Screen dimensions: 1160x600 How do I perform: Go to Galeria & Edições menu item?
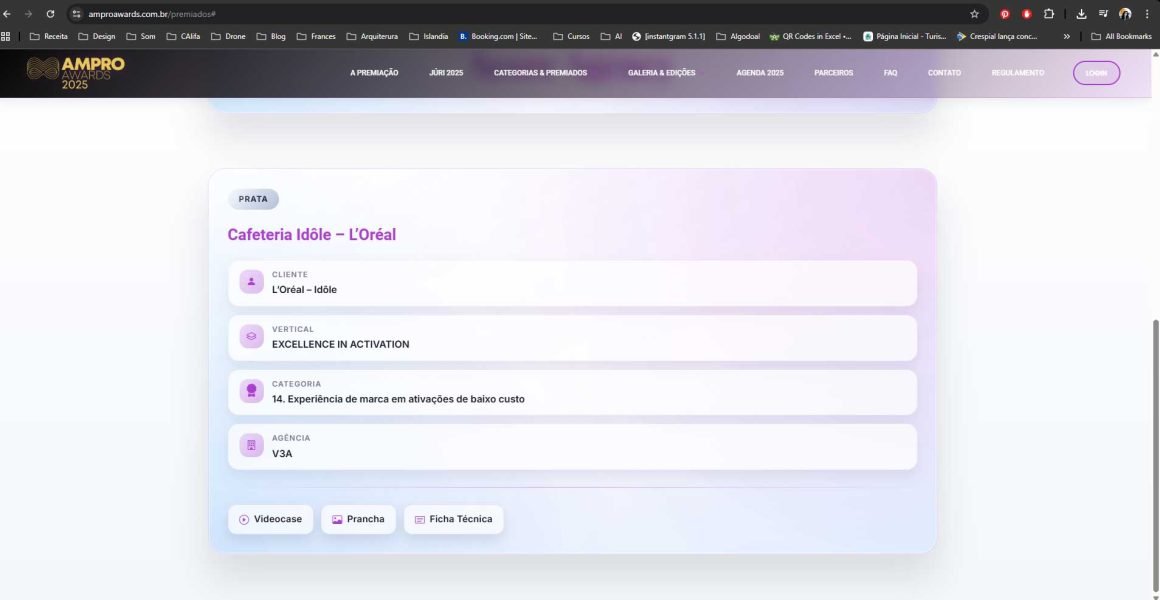(661, 73)
